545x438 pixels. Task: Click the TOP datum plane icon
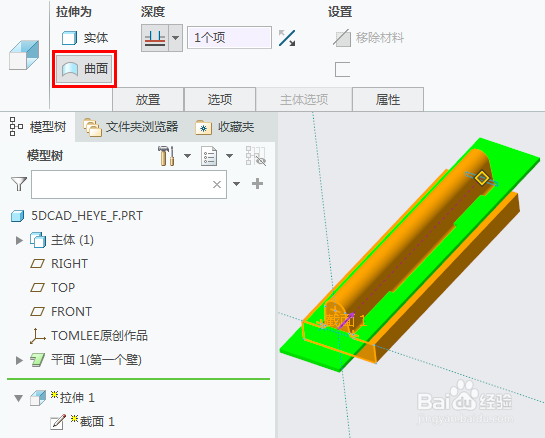[38, 288]
